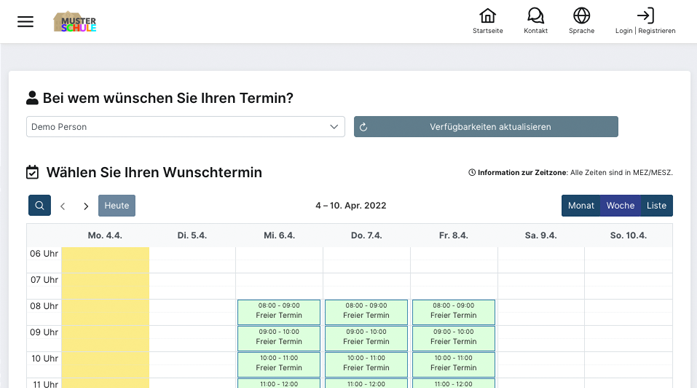Click the yellow highlighted Mo. 4.4. column

(105, 317)
